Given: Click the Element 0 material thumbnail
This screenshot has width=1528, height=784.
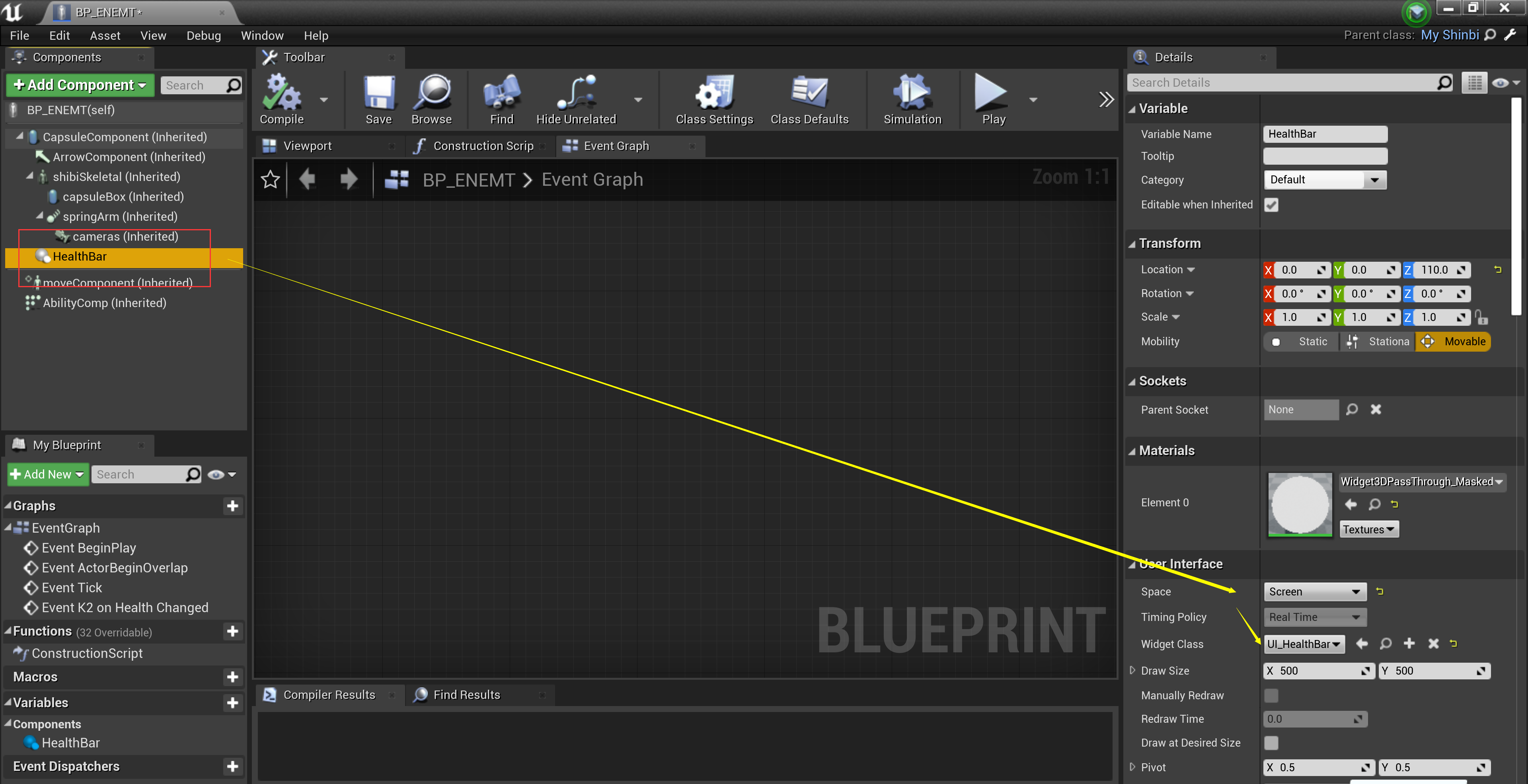Looking at the screenshot, I should pos(1300,505).
